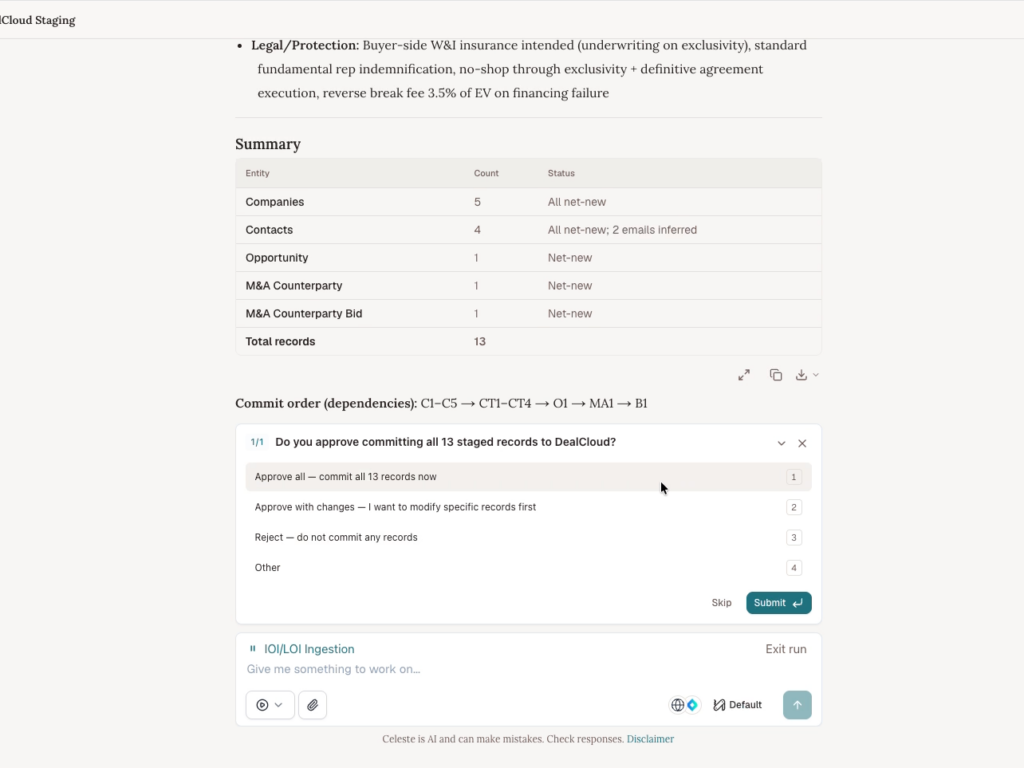Pause the IOI/LOI Ingestion run
The height and width of the screenshot is (768, 1024).
coord(253,648)
